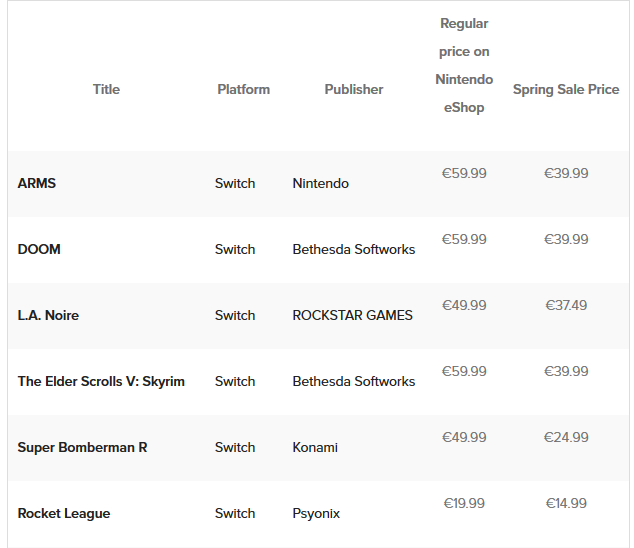Select the ARMS game title
634x548 pixels.
37,183
